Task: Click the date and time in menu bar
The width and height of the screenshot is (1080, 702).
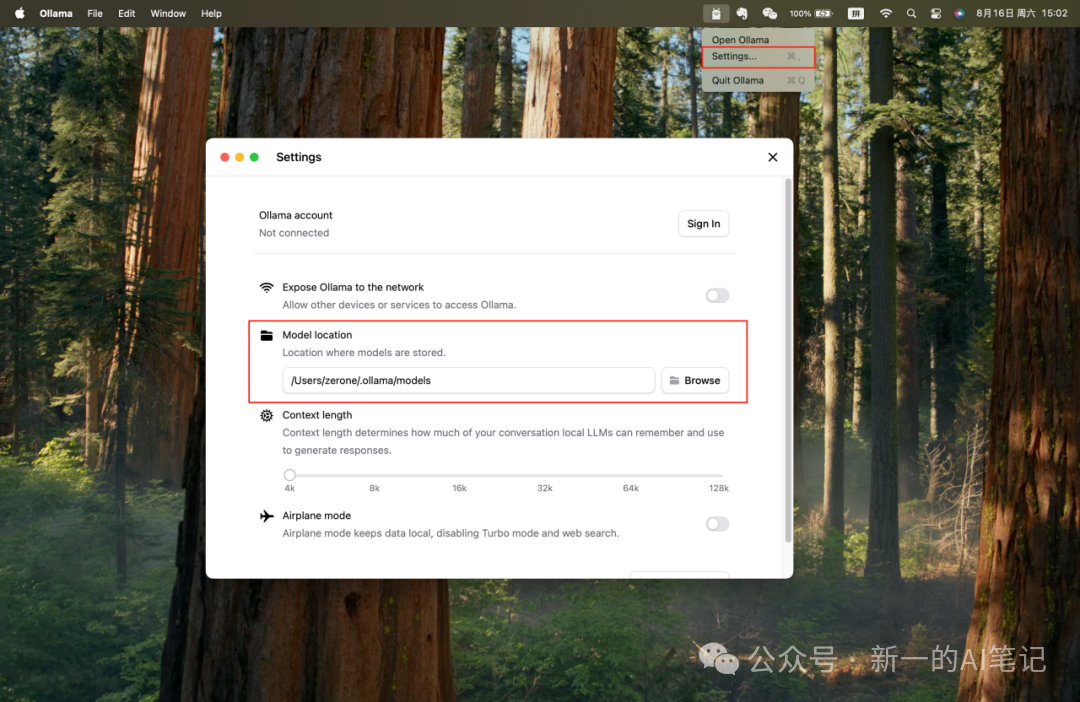Action: click(x=1021, y=13)
